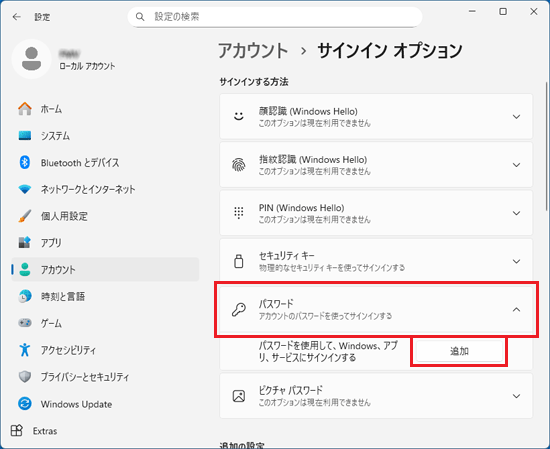Click the ゲーム controller icon
This screenshot has width=550, height=449.
coord(25,323)
